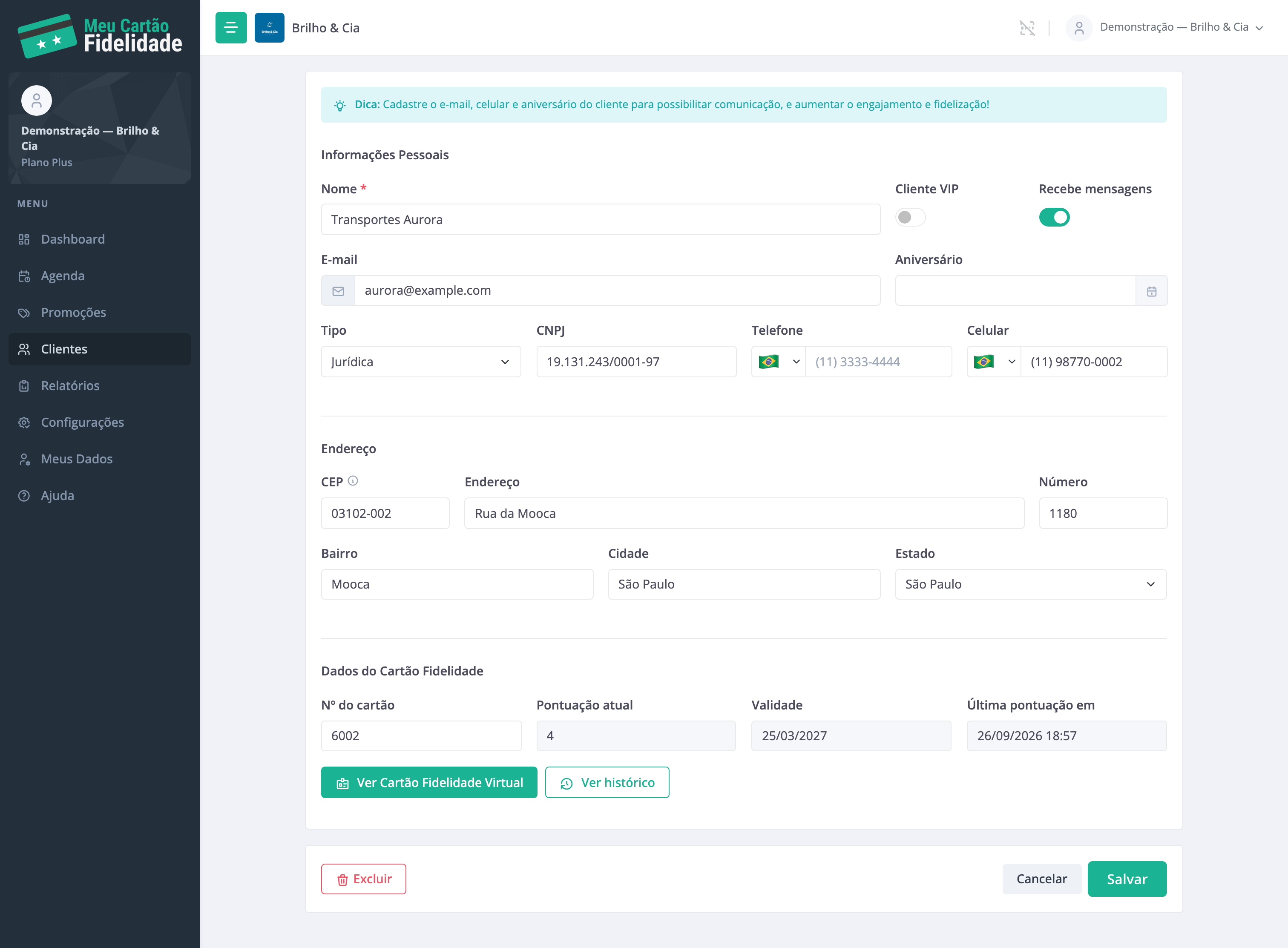Screen dimensions: 1288x948
Task: Click the Excluir button
Action: coord(364,879)
